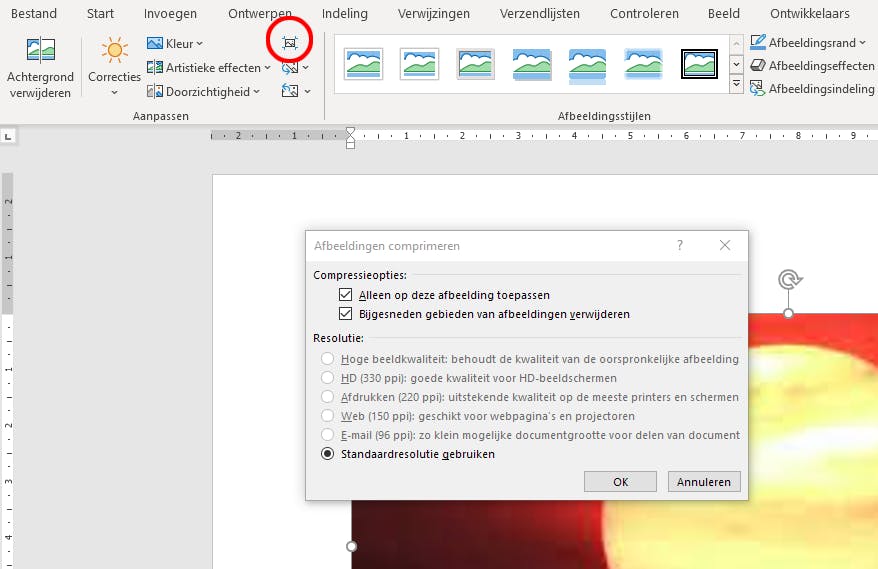The width and height of the screenshot is (878, 569).
Task: Select Afdrukken (220 ppi) radio option
Action: tap(328, 397)
